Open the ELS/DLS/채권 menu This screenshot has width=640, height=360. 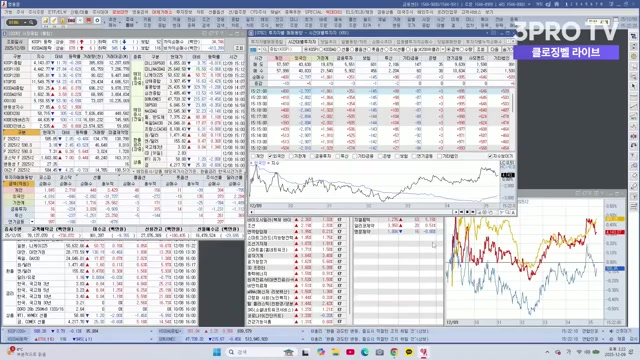pyautogui.click(x=359, y=12)
